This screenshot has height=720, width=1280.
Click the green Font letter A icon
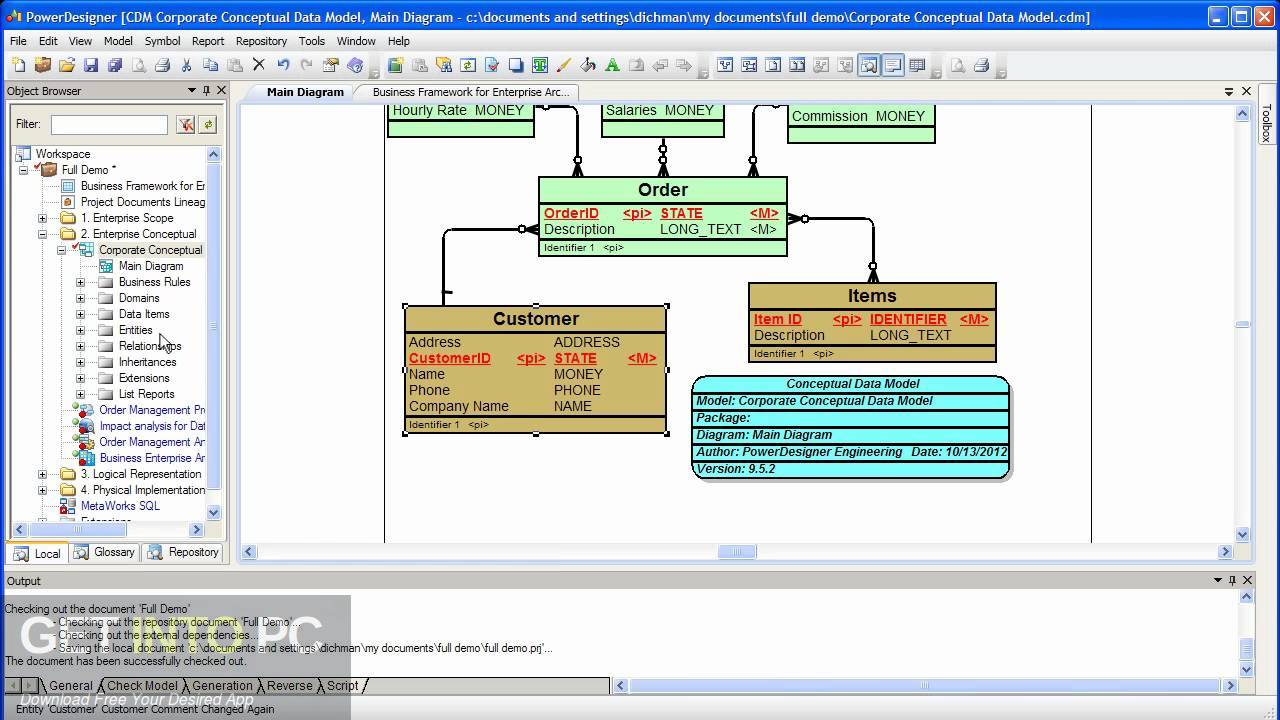[x=612, y=65]
